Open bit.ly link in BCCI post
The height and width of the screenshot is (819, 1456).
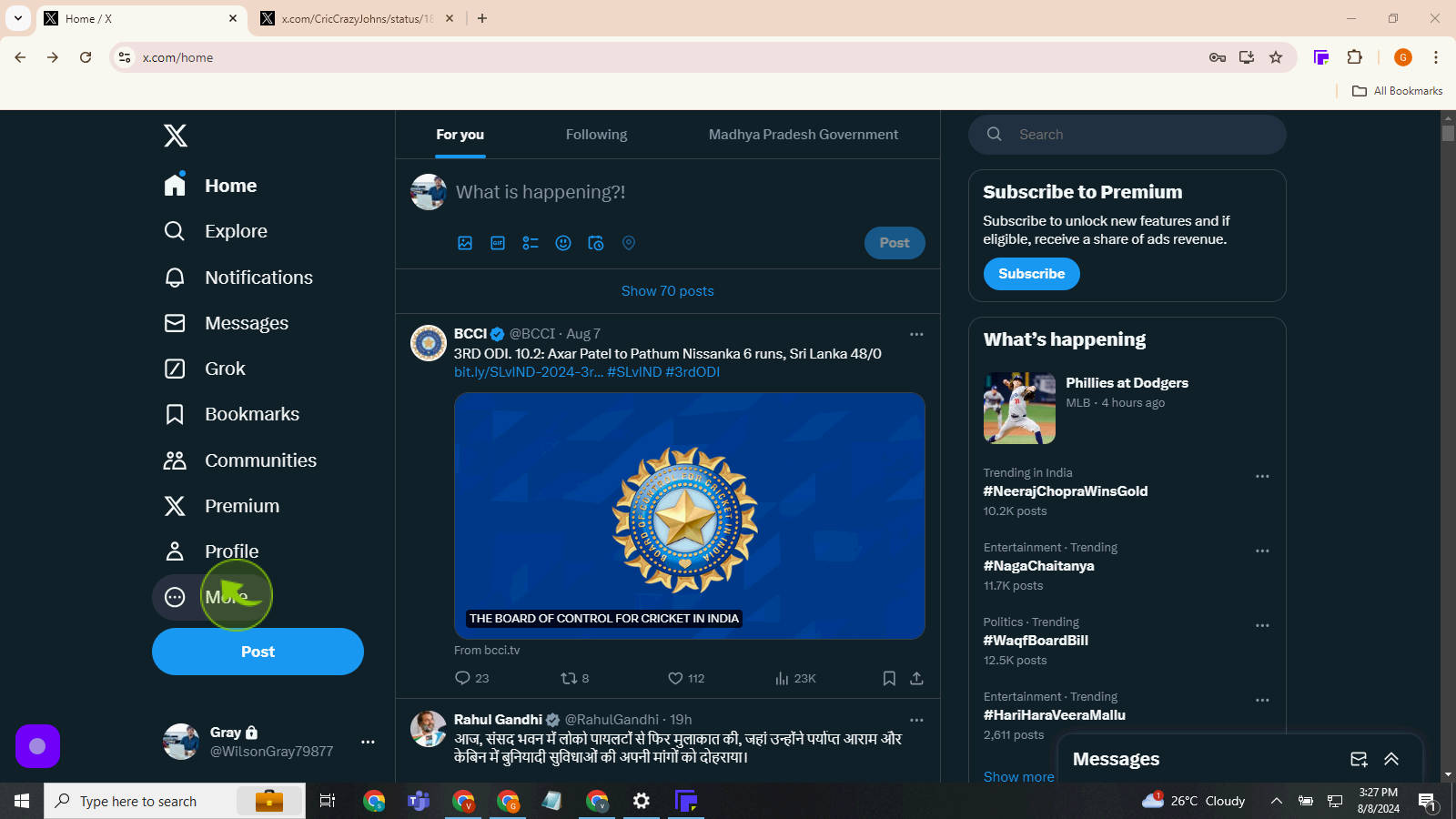click(x=529, y=372)
